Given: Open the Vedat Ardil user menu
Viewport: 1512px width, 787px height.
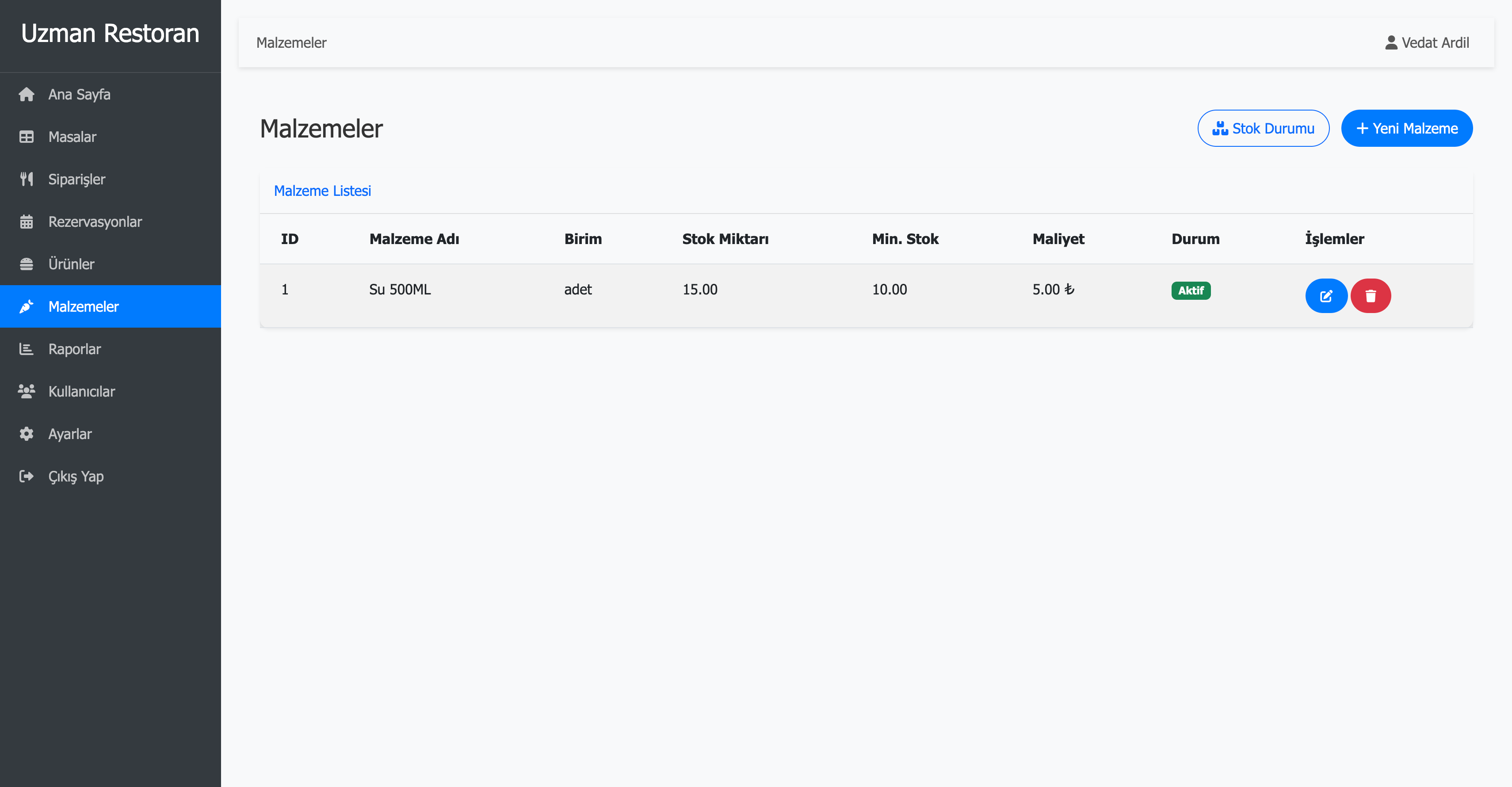Looking at the screenshot, I should pos(1427,43).
